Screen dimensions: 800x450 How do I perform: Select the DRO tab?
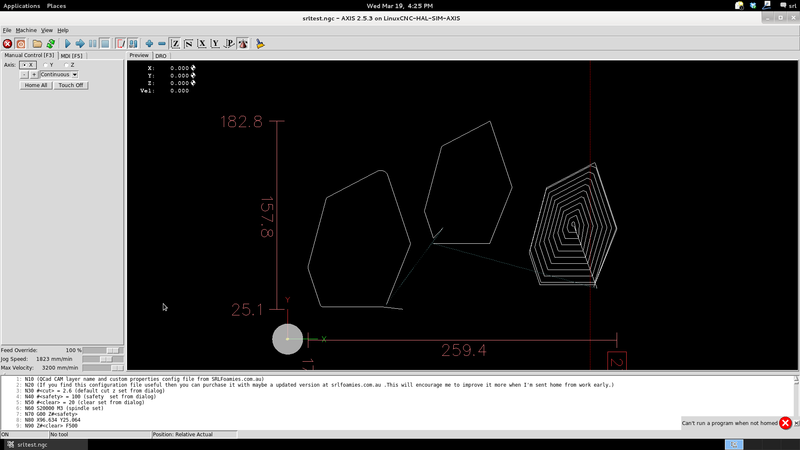click(161, 56)
